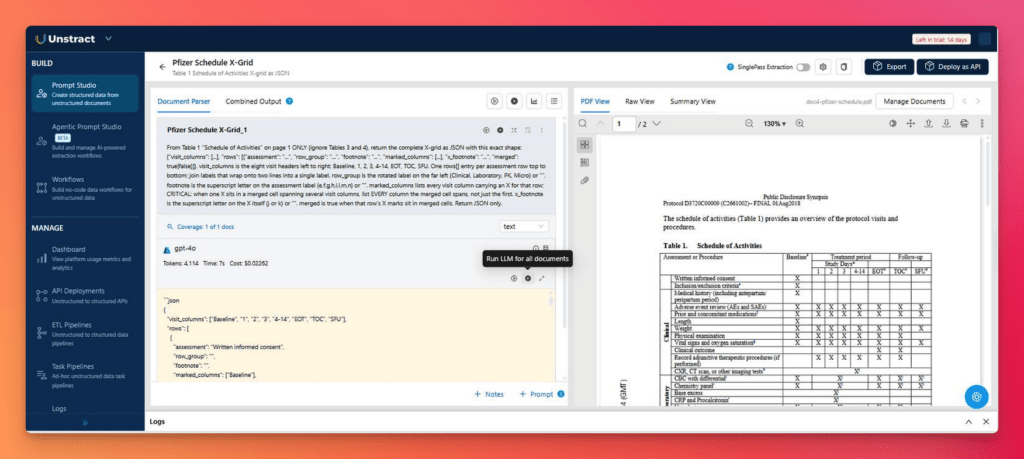The width and height of the screenshot is (1024, 459).
Task: Click the + Notes button
Action: coord(488,394)
